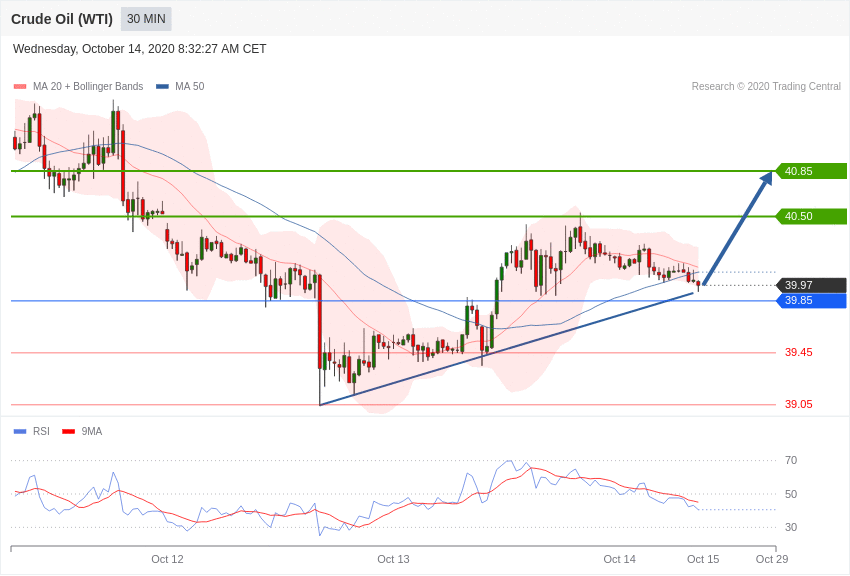Viewport: 850px width, 576px height.
Task: Click the Research © 2020 Trading Central text
Action: click(766, 86)
